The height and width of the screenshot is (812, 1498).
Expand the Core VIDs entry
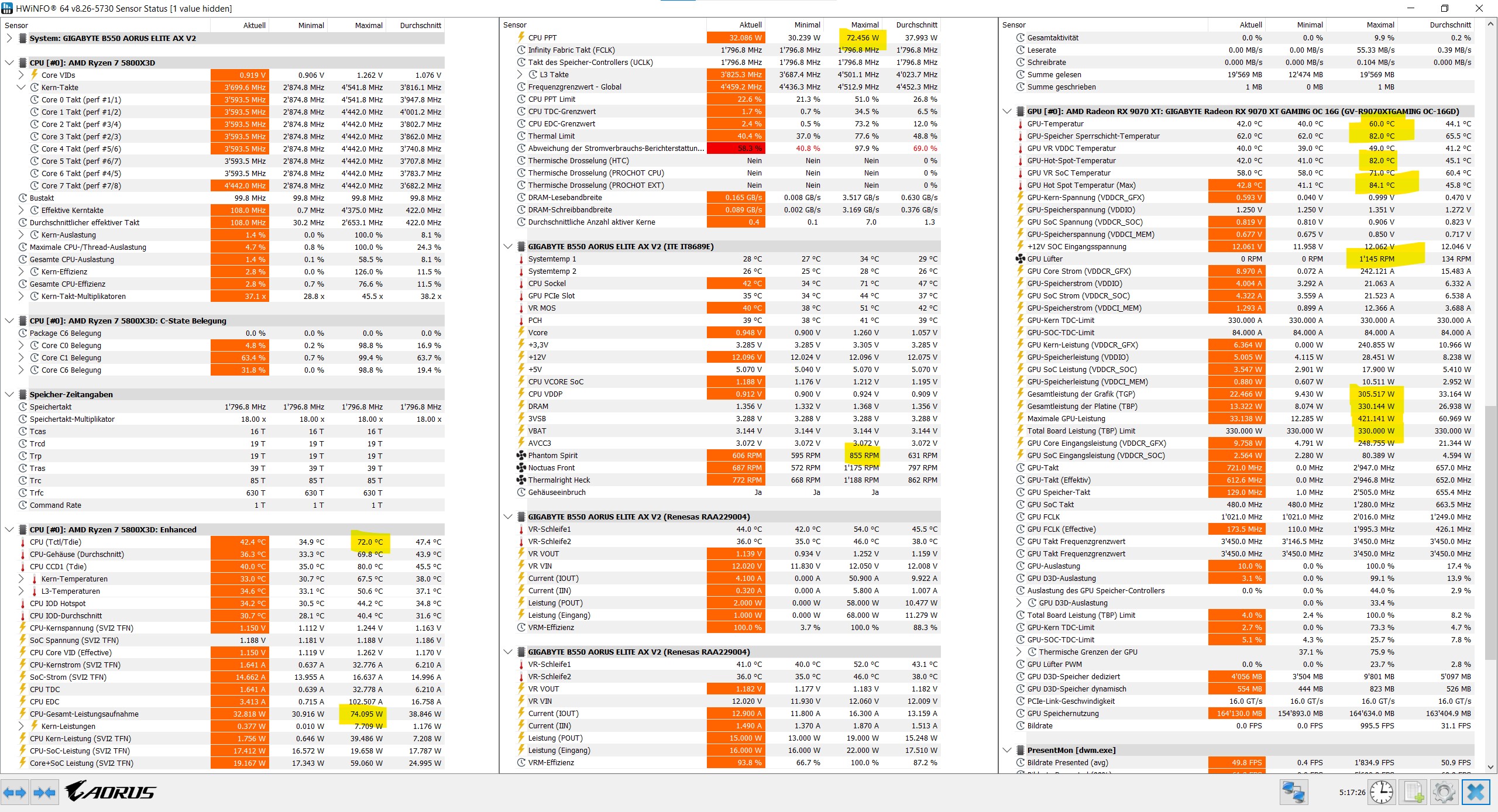(21, 75)
